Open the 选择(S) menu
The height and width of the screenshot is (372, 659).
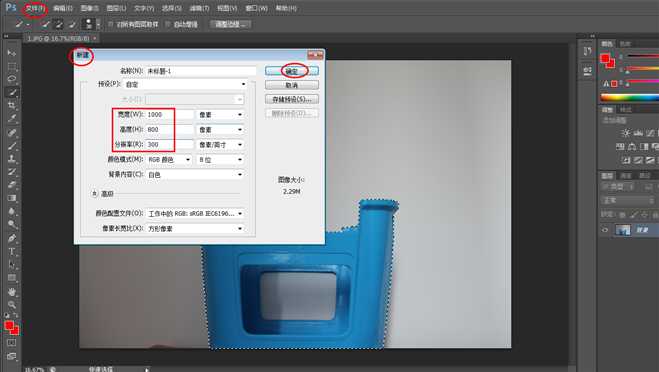click(171, 8)
